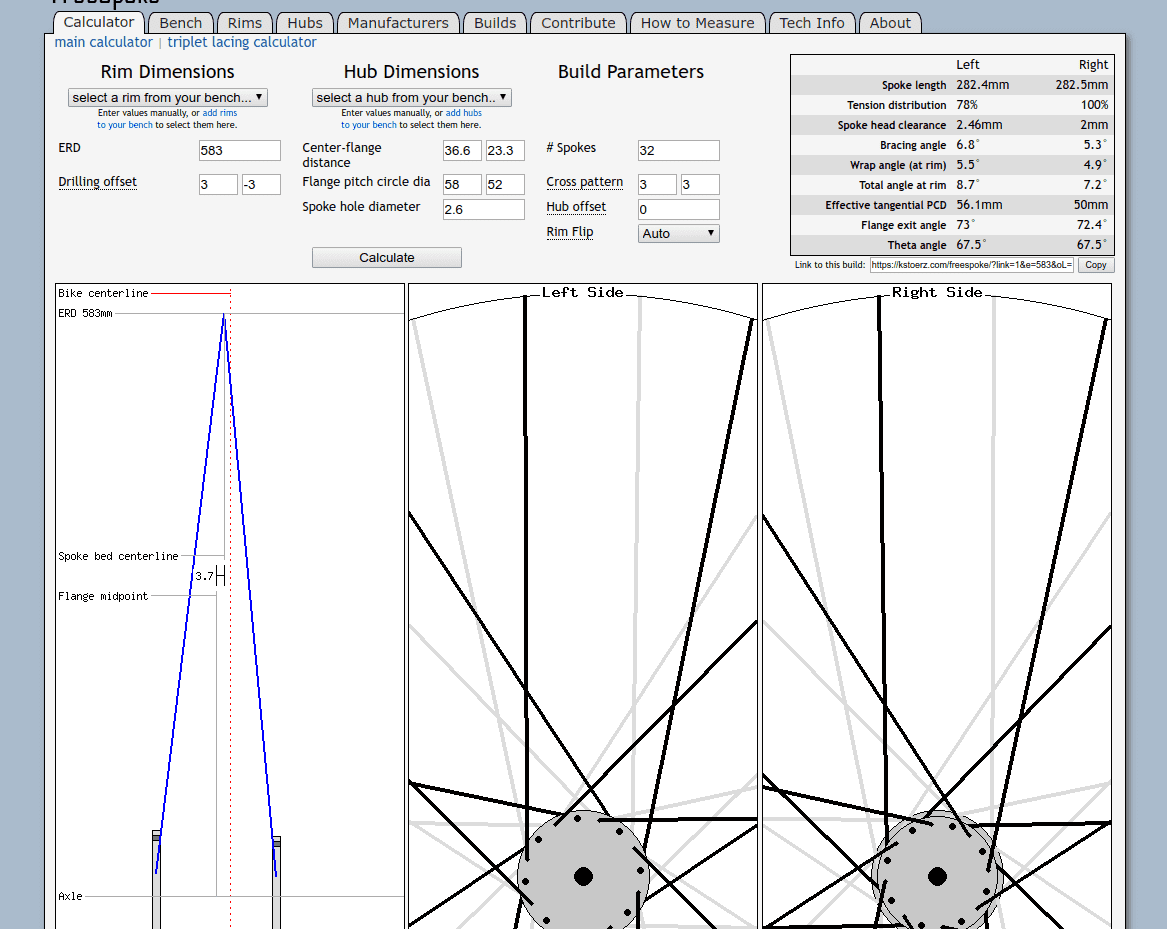Copy the build link
1167x929 pixels.
[x=1095, y=265]
